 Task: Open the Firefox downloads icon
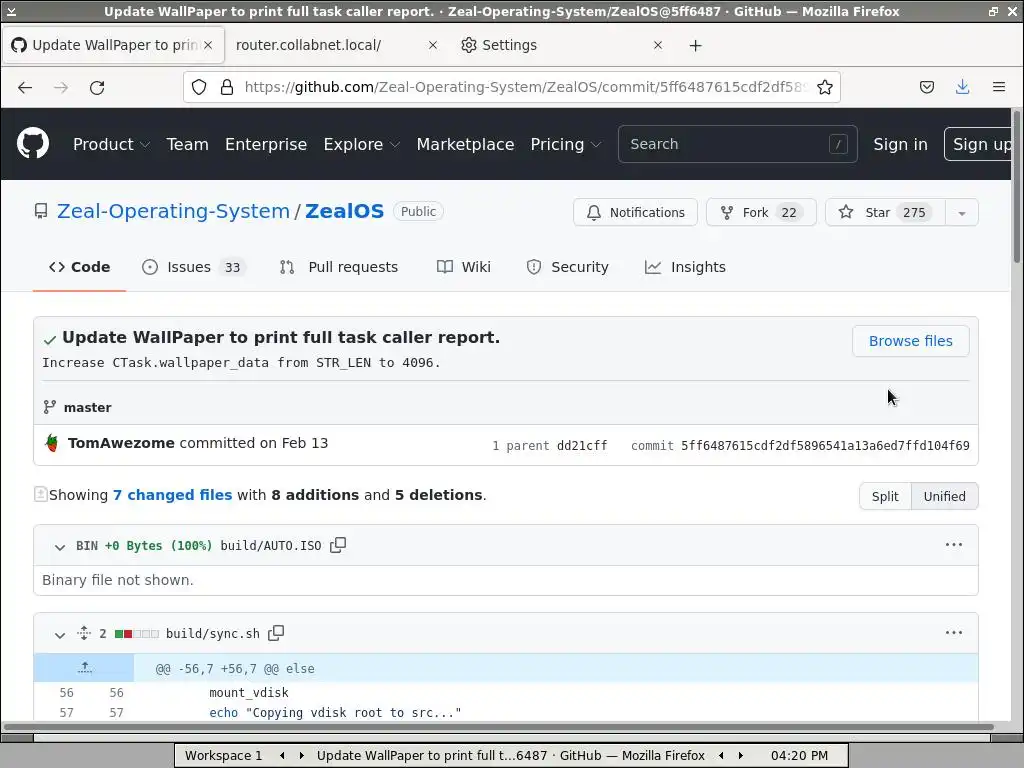tap(963, 88)
